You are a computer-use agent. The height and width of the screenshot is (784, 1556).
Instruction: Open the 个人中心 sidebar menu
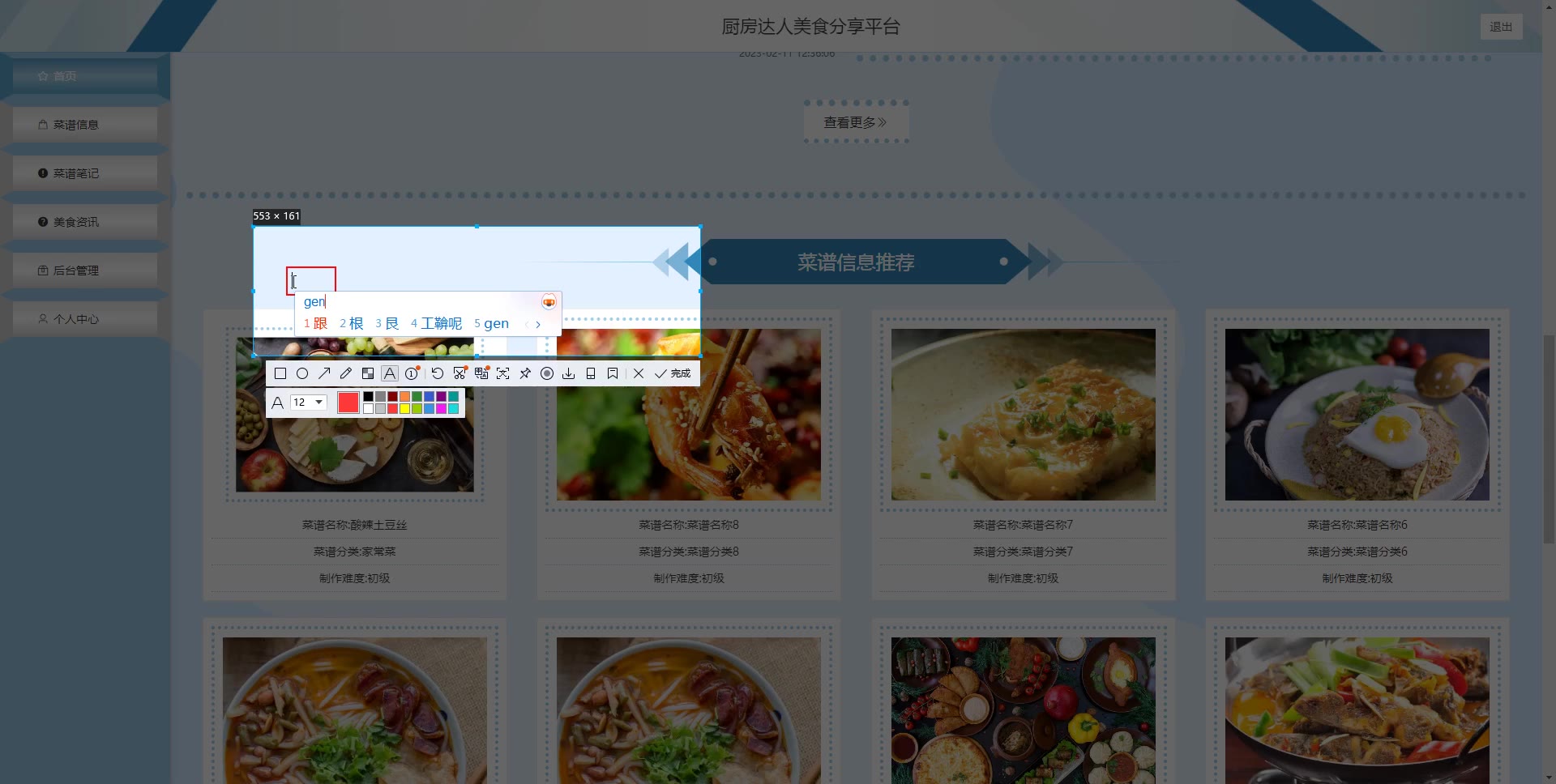pyautogui.click(x=85, y=319)
